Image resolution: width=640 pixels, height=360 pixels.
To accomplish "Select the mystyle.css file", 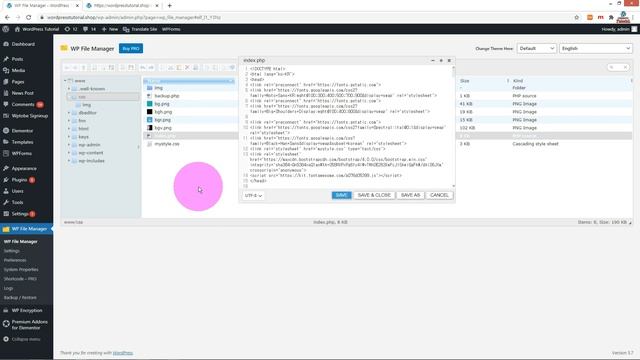I will click(167, 144).
